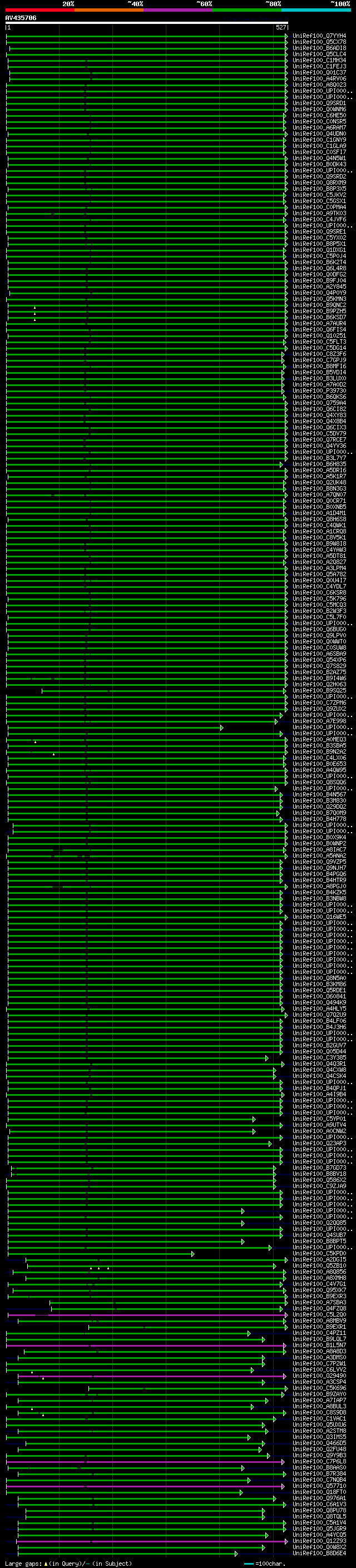
Task: Click the green ~80% identity legend segment
Action: coord(246,10)
